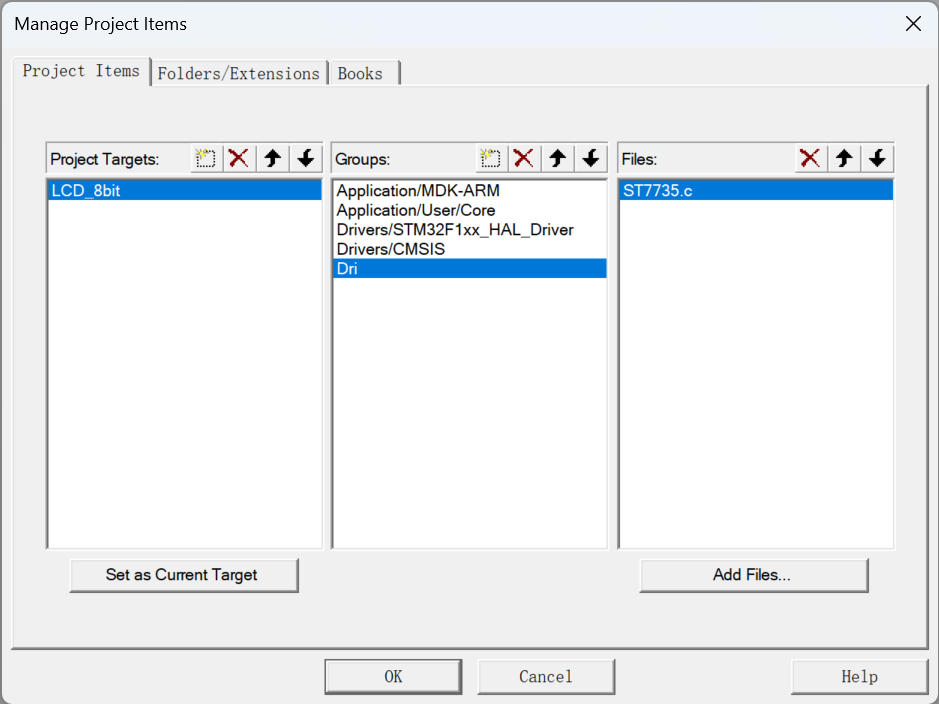This screenshot has width=939, height=704.
Task: Delete the selected project target
Action: click(x=239, y=159)
